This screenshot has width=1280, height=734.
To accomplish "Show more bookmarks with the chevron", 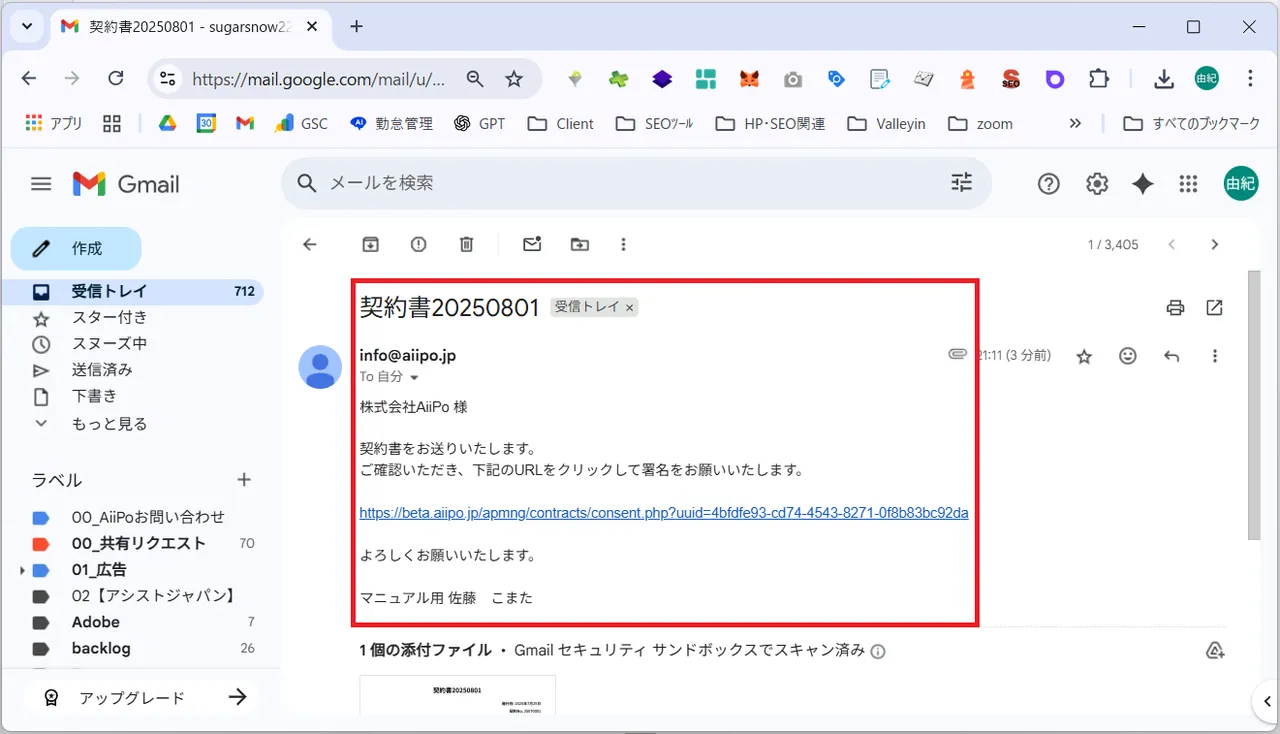I will [x=1075, y=124].
